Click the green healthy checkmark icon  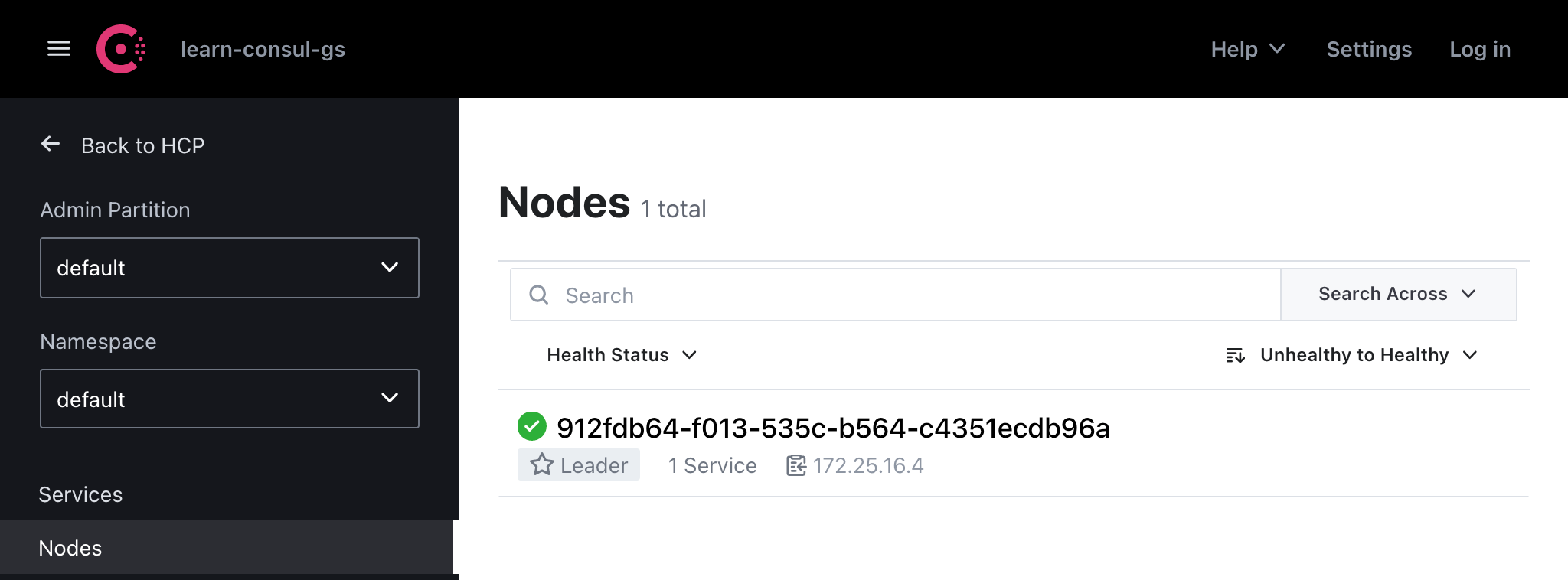pyautogui.click(x=531, y=426)
